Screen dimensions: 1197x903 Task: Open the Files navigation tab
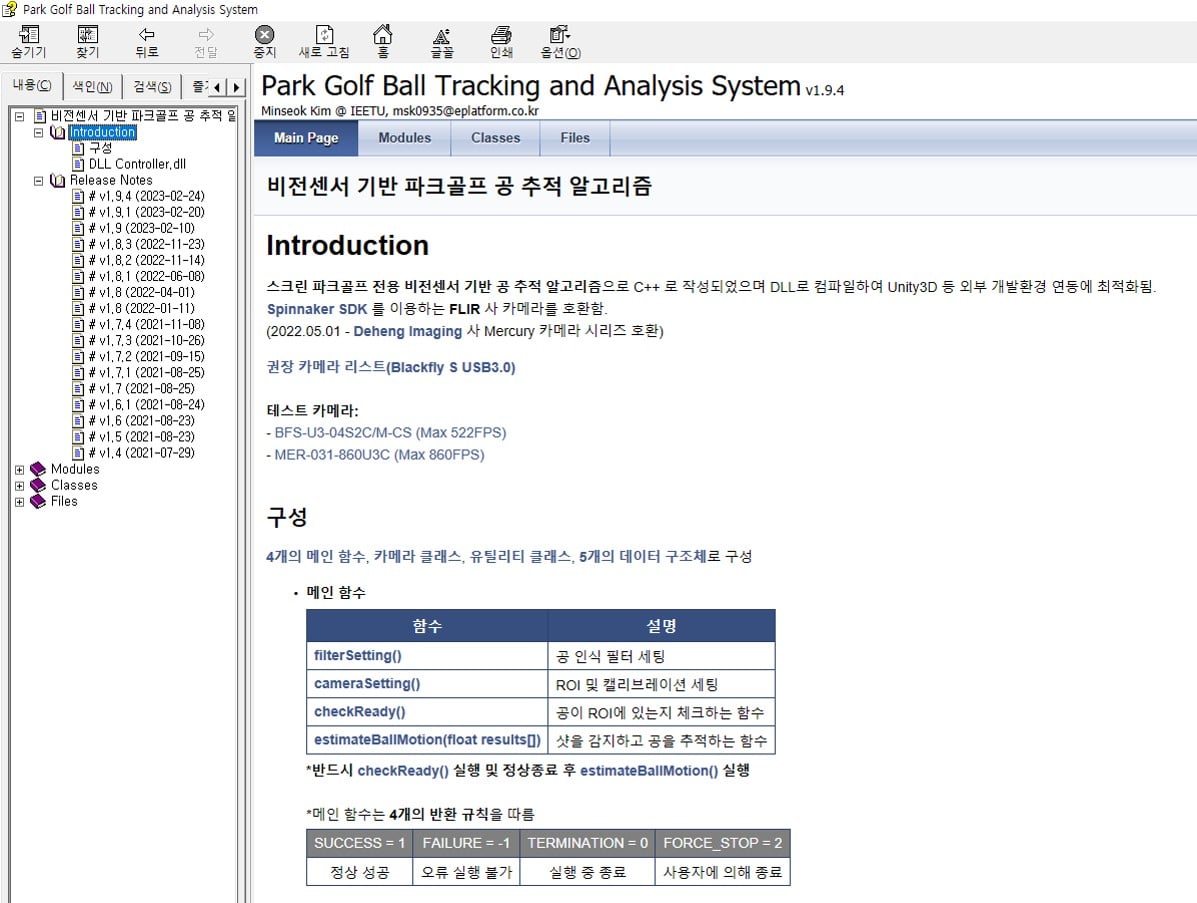575,138
